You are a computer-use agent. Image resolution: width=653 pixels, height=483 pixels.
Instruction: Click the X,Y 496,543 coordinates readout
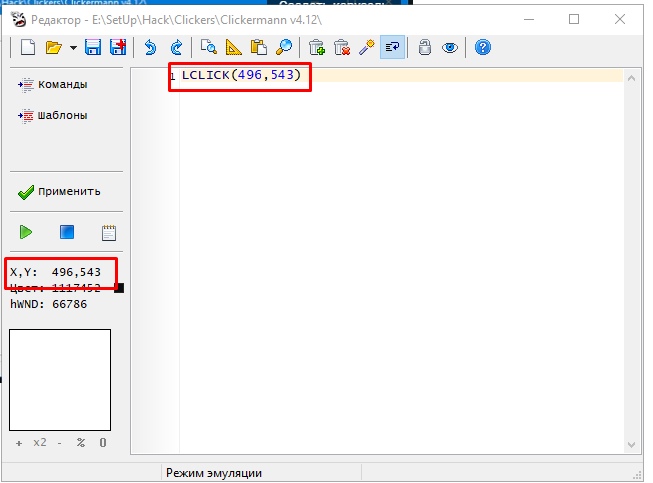coord(55,272)
